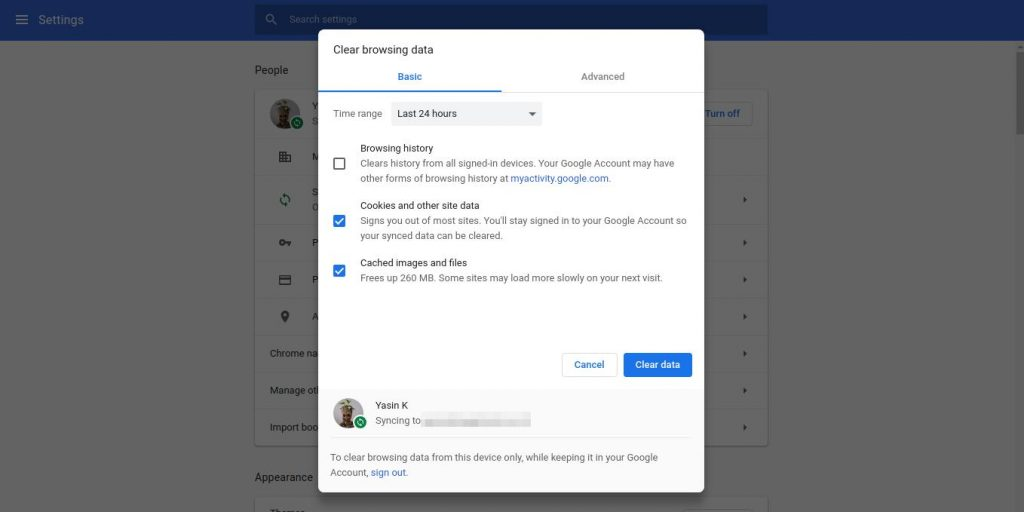Expand the payment methods row arrow
The width and height of the screenshot is (1024, 512).
pos(744,280)
